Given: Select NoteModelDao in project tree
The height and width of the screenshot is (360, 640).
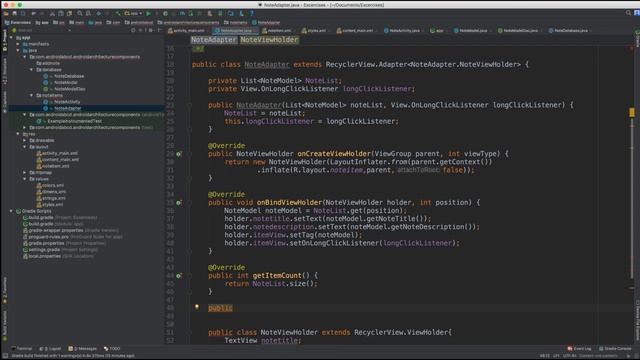Looking at the screenshot, I should tap(70, 89).
